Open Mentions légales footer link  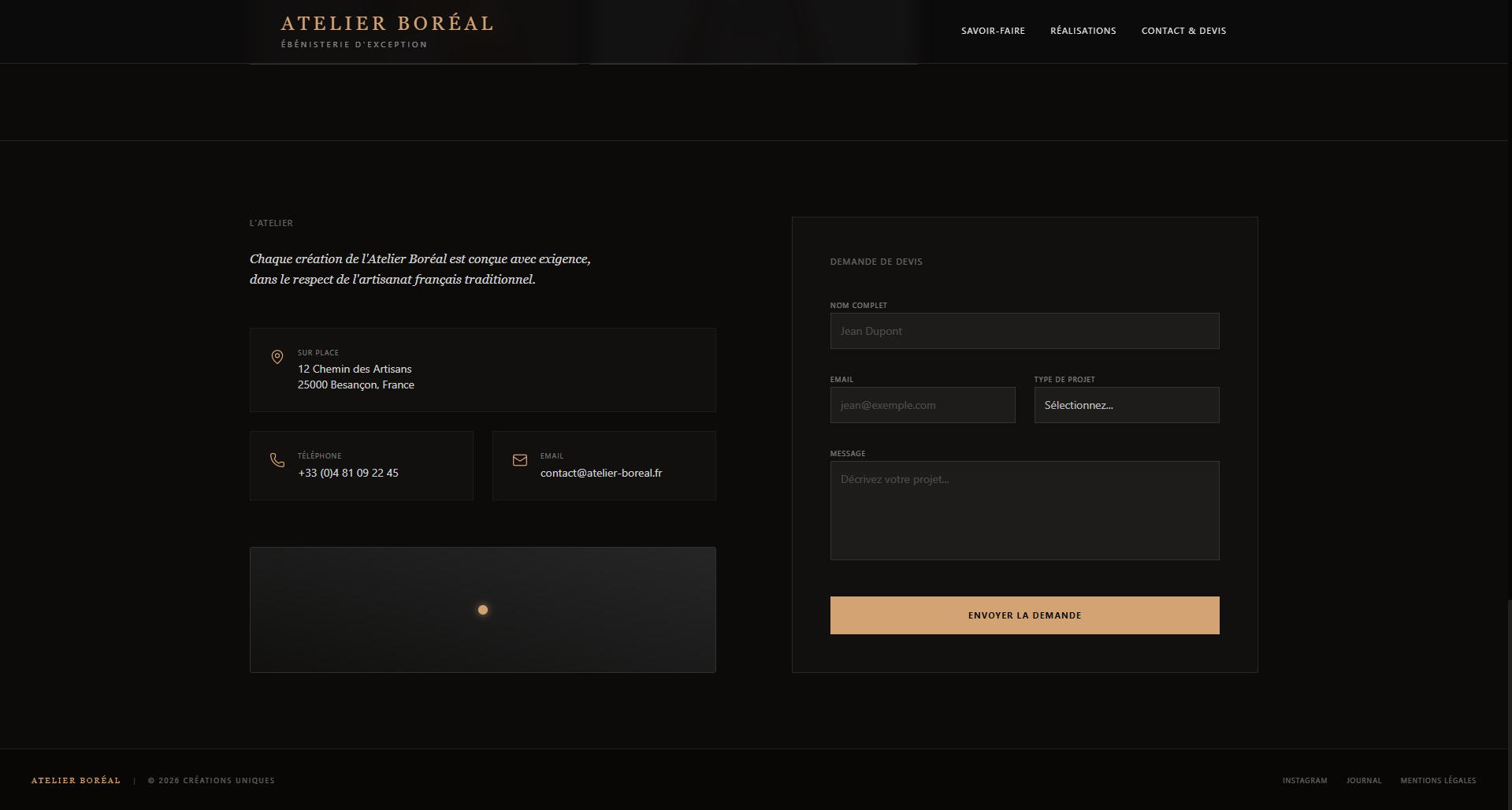[1438, 781]
